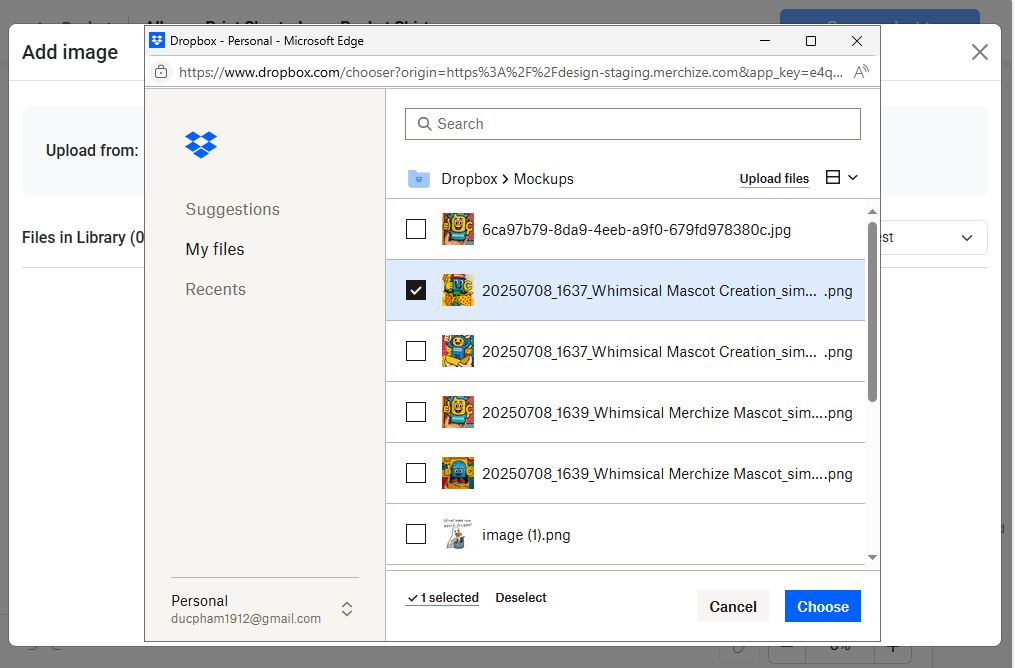Focus the Search input field
The image size is (1015, 668).
[632, 124]
